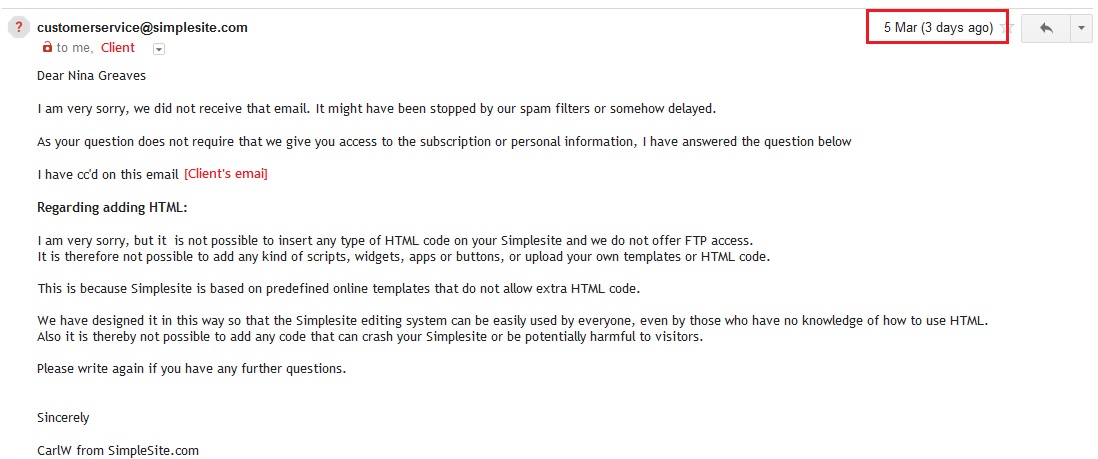Click the line mentioning FTP access
The width and height of the screenshot is (1098, 459).
394,240
